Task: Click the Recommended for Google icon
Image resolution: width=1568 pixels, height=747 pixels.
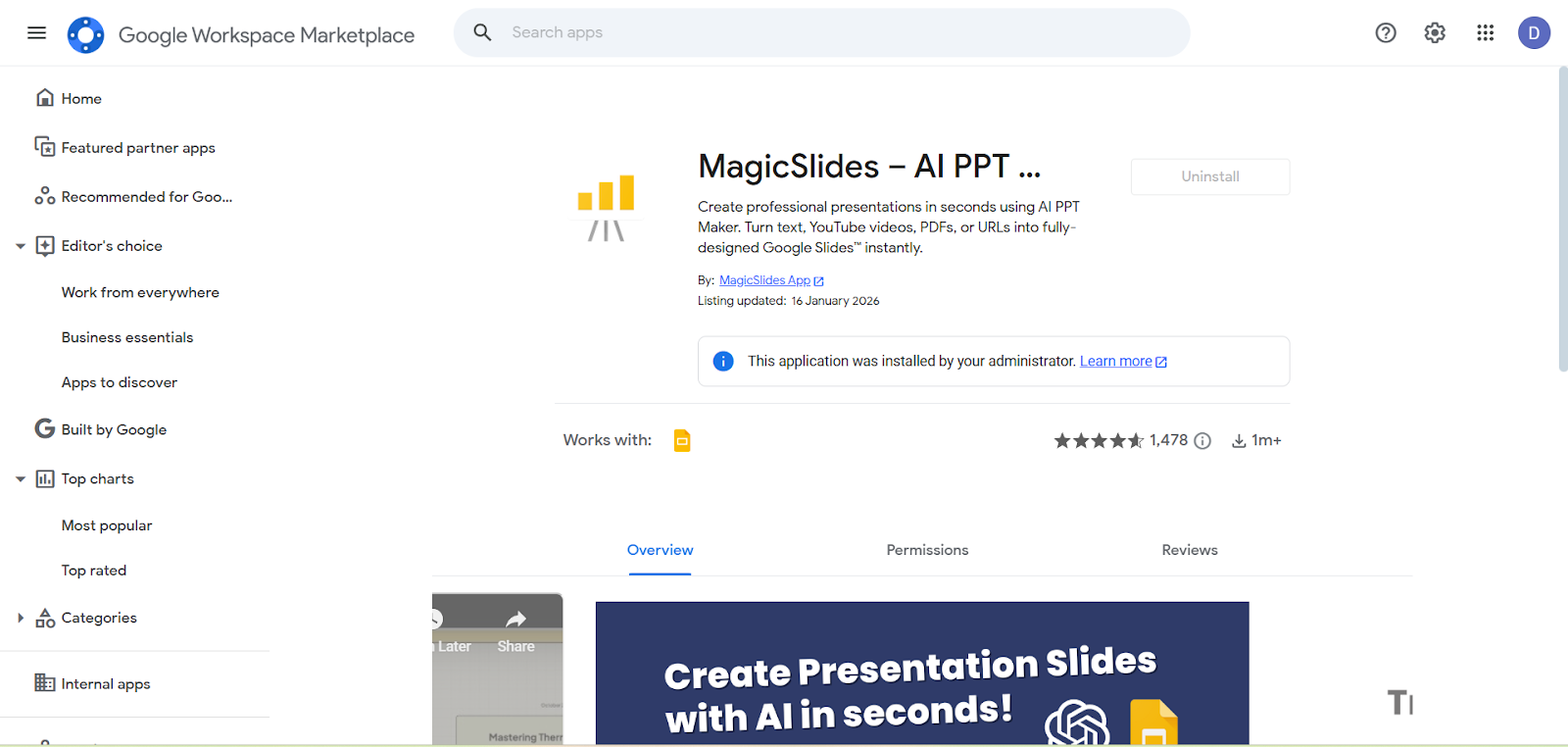Action: tap(44, 196)
